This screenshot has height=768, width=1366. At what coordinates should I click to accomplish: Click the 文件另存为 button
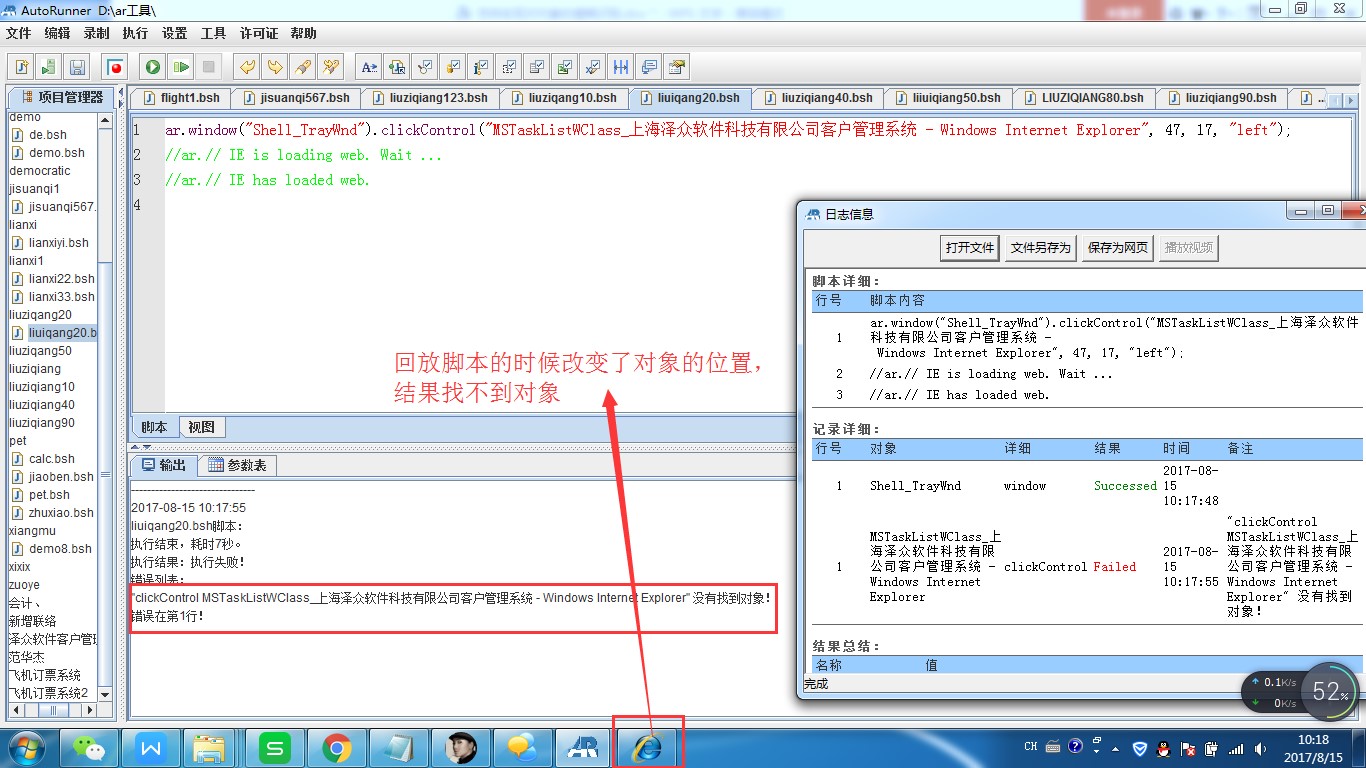coord(1040,248)
